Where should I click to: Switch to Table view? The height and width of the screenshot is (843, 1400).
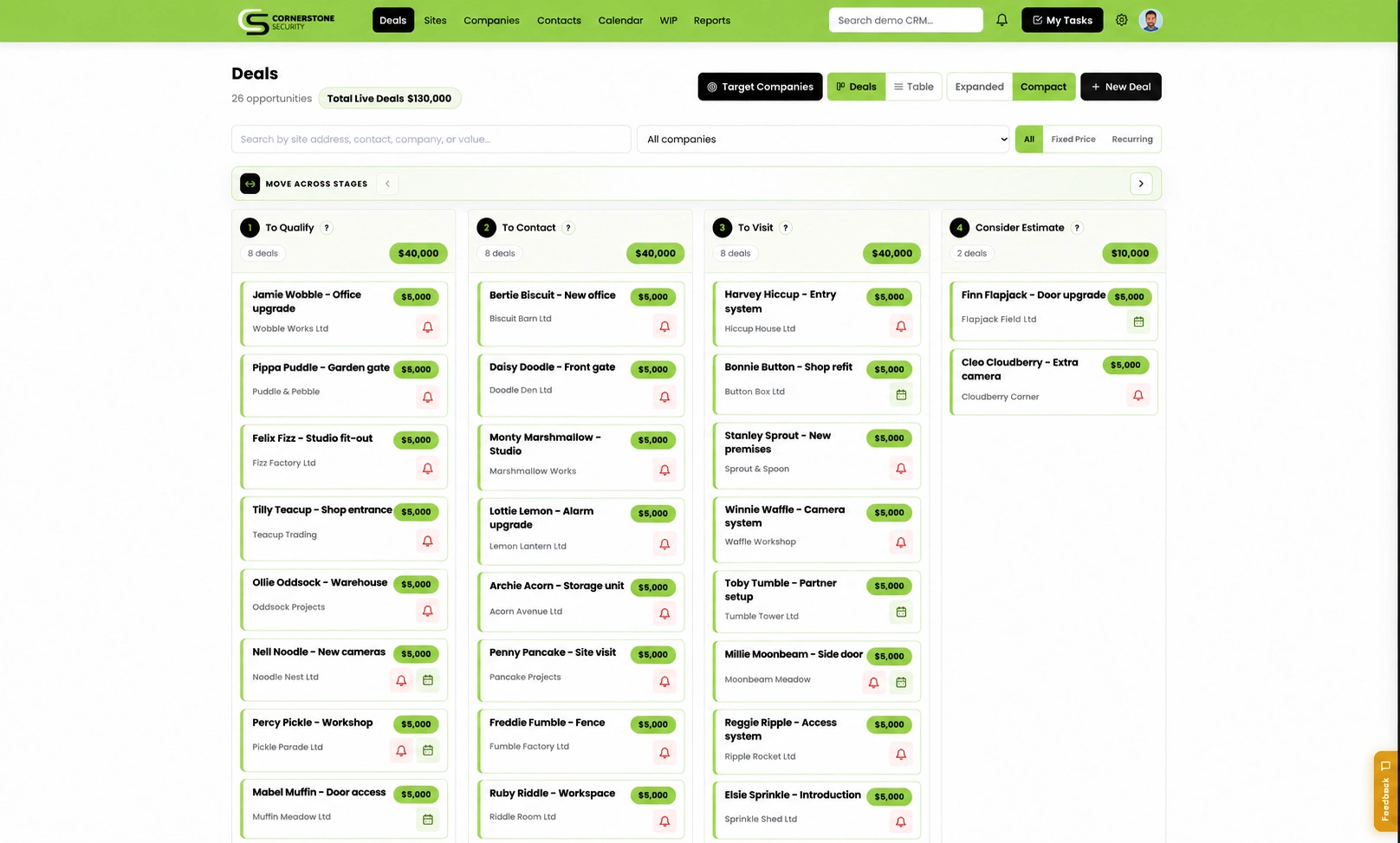pos(914,87)
